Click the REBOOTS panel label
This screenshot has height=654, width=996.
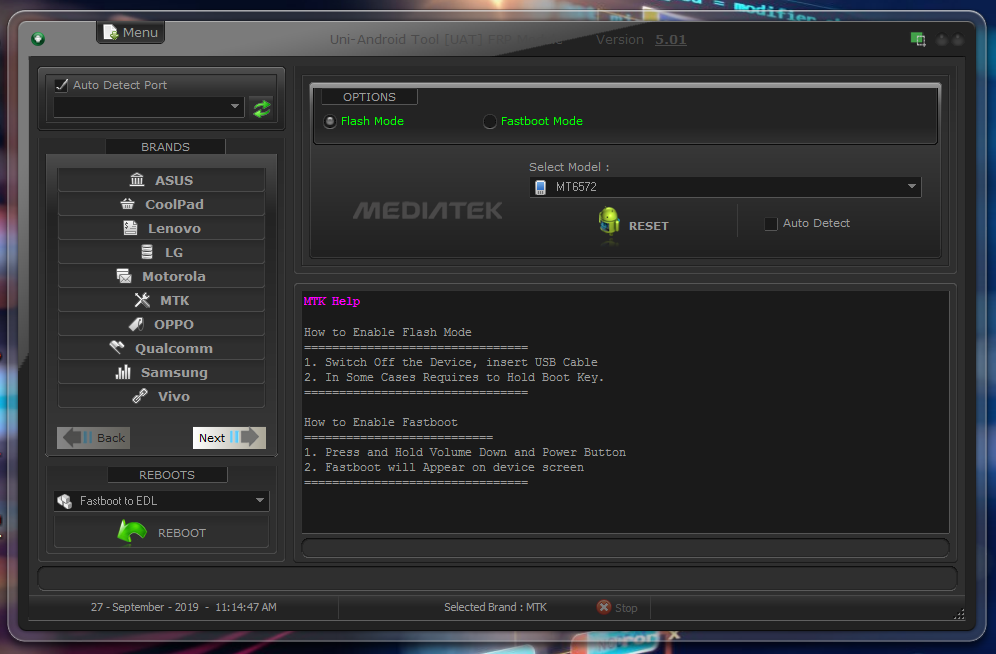tap(167, 475)
